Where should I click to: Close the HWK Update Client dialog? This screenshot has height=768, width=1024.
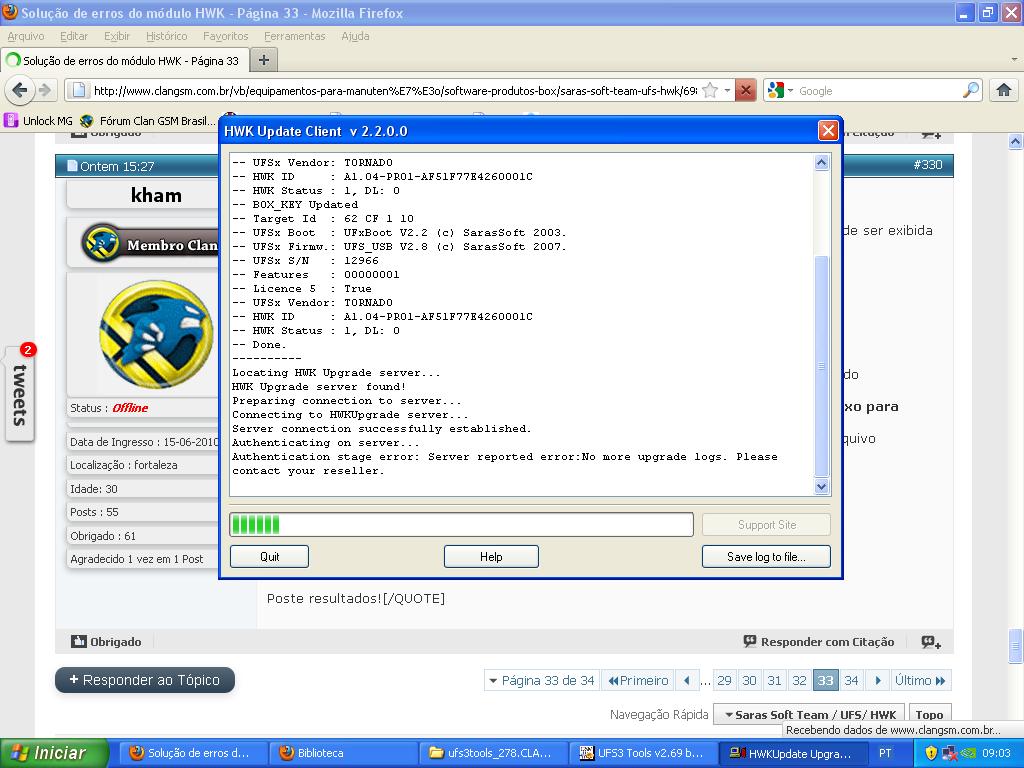click(x=827, y=131)
